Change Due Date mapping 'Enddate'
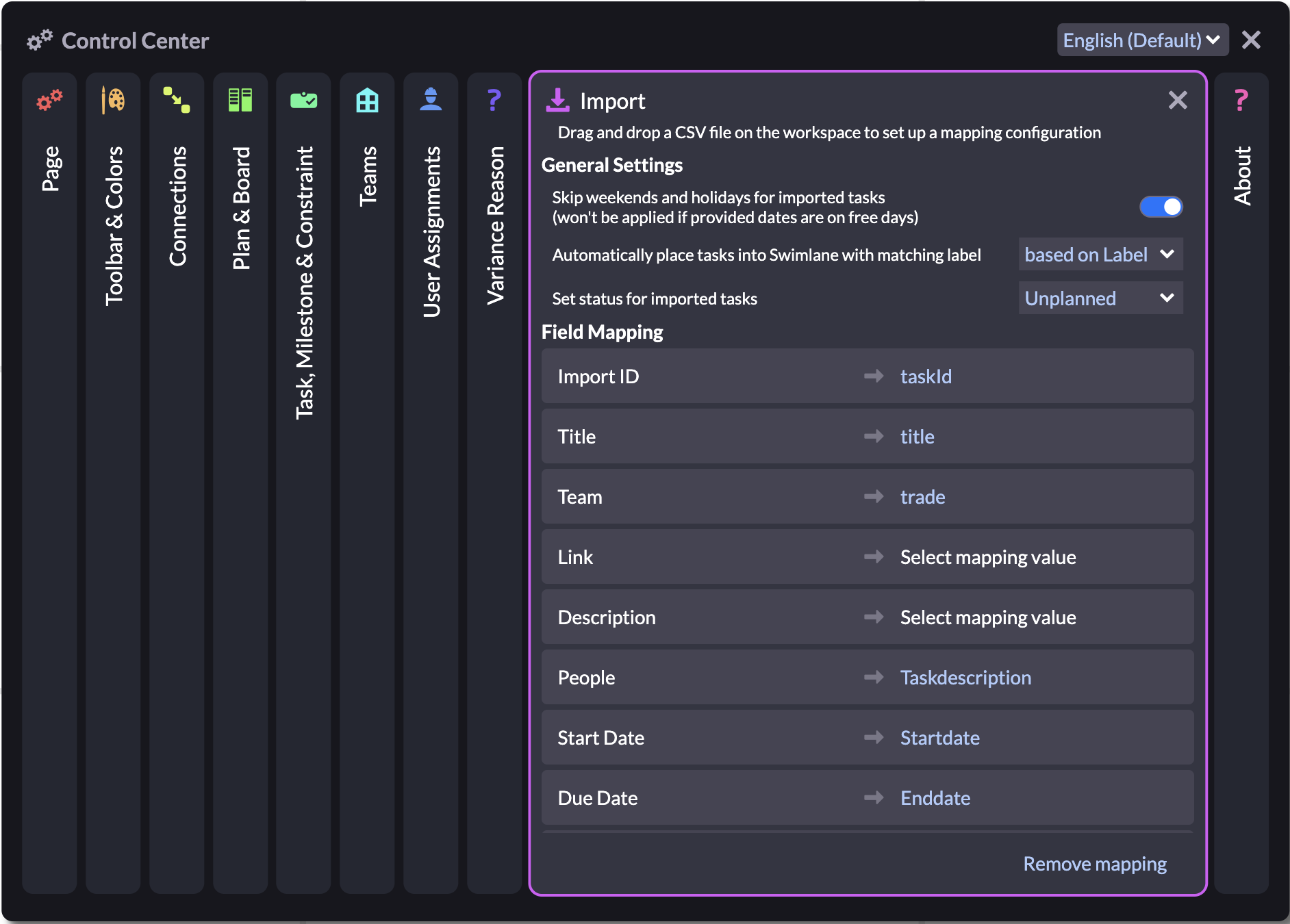Screen dimensions: 1290x924 tap(935, 798)
